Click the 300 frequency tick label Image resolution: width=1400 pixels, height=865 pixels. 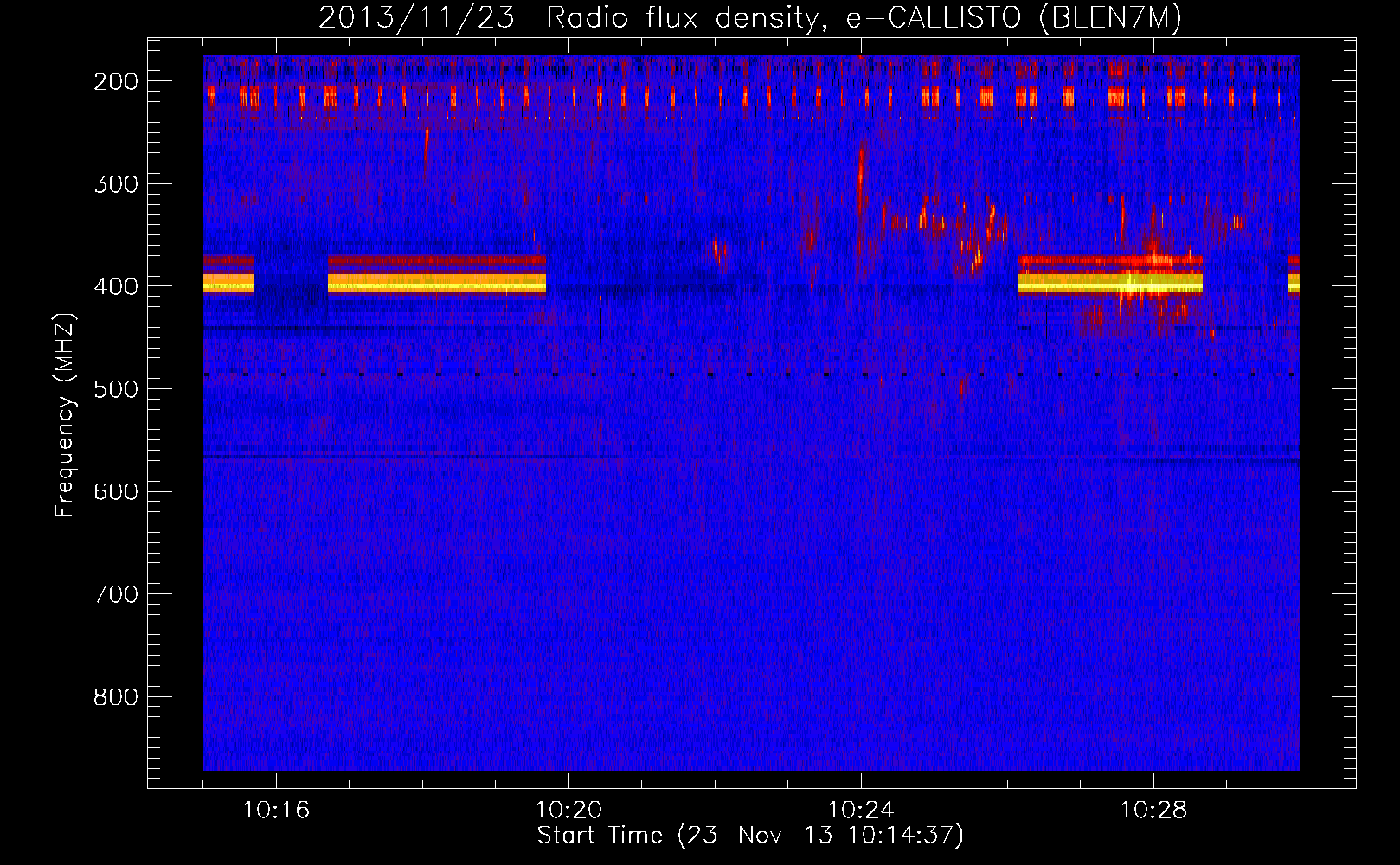[x=115, y=184]
